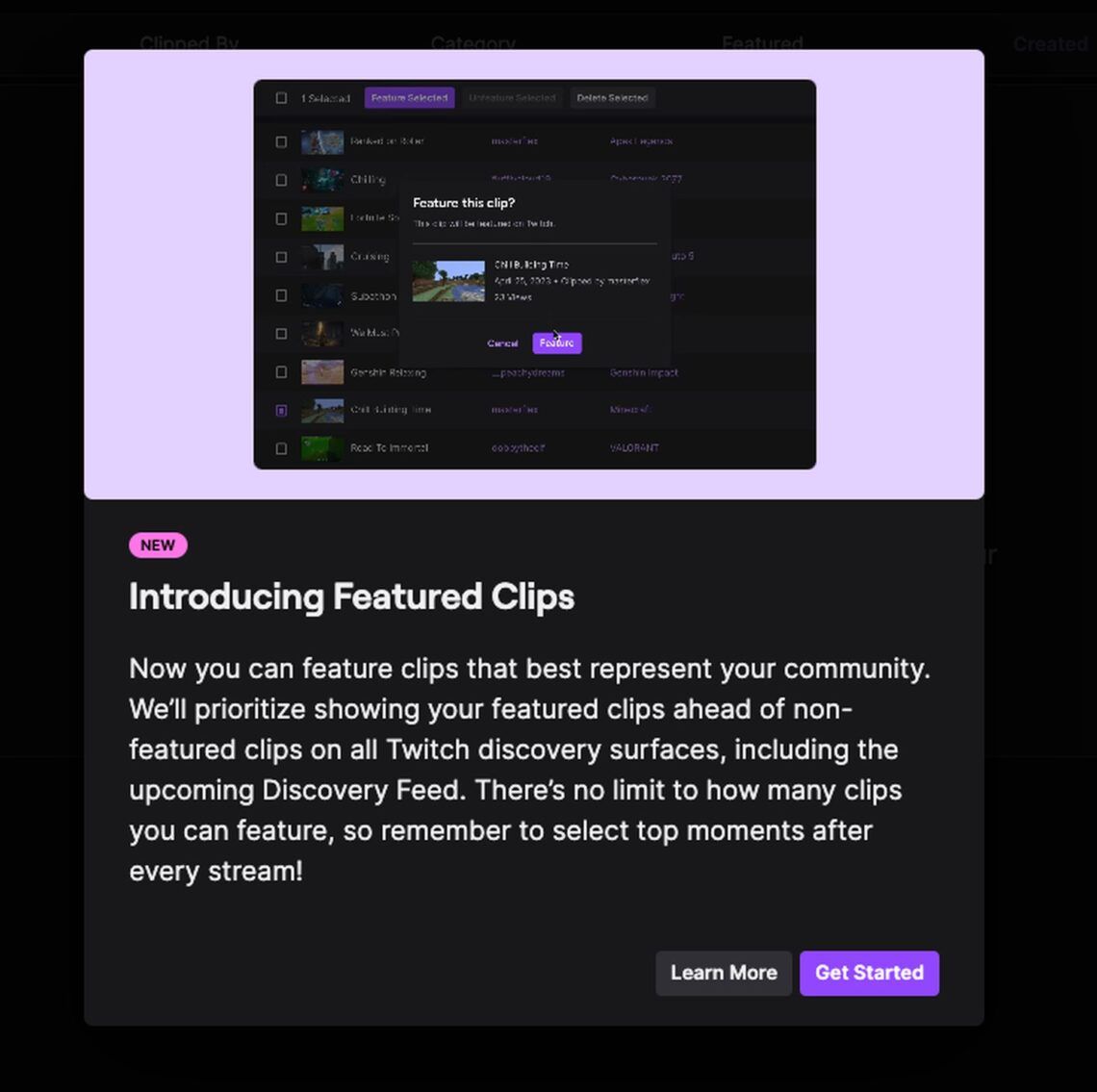This screenshot has width=1097, height=1092.
Task: Open the masterflex channel link
Action: tap(513, 141)
